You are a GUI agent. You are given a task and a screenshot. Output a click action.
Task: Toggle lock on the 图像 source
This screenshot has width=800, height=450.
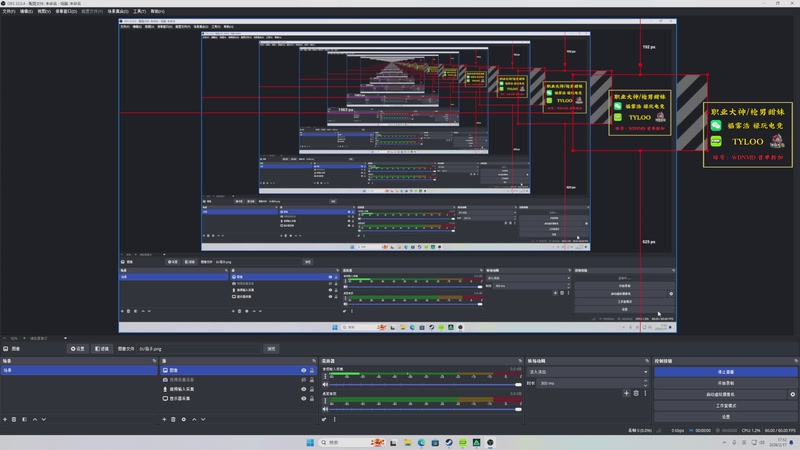click(x=312, y=370)
